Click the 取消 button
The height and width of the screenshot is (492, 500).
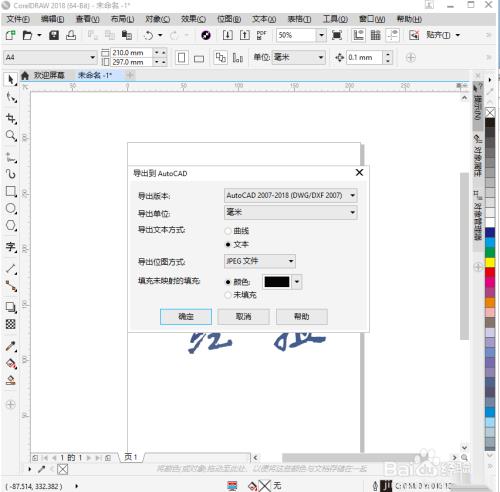tap(243, 316)
